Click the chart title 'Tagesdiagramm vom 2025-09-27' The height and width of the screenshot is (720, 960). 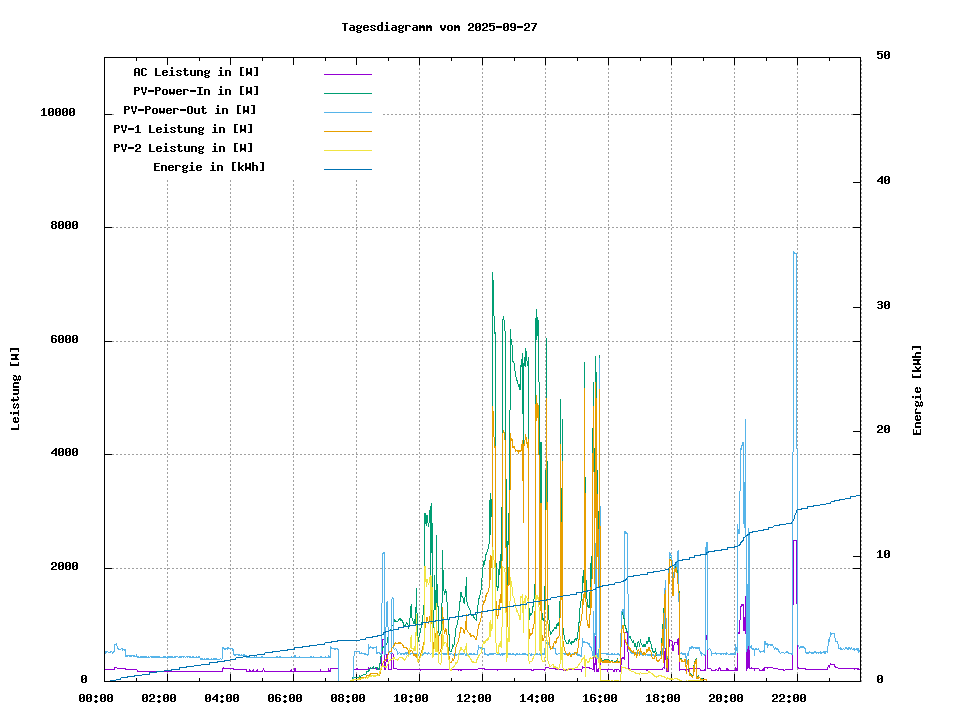439,27
